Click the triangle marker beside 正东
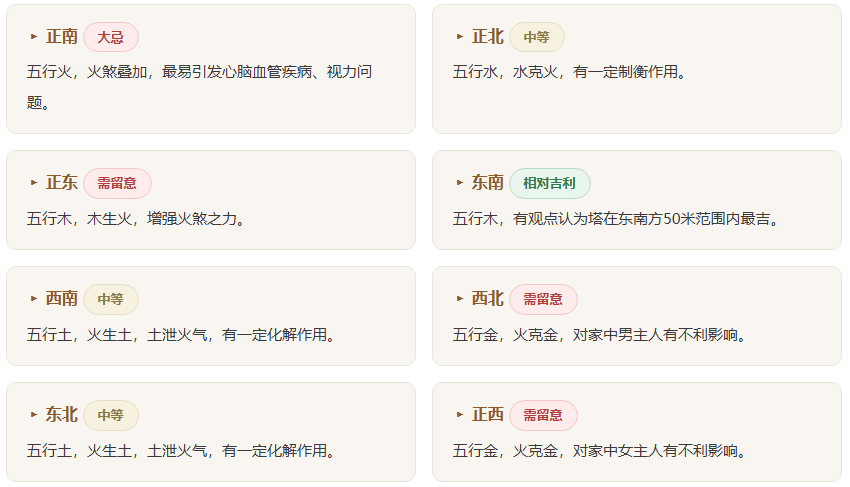850x487 pixels. (x=34, y=183)
